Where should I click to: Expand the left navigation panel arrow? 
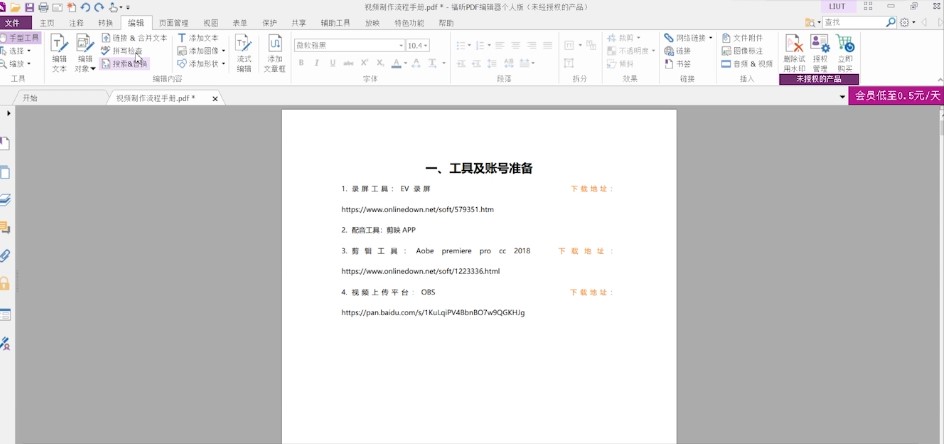click(8, 113)
